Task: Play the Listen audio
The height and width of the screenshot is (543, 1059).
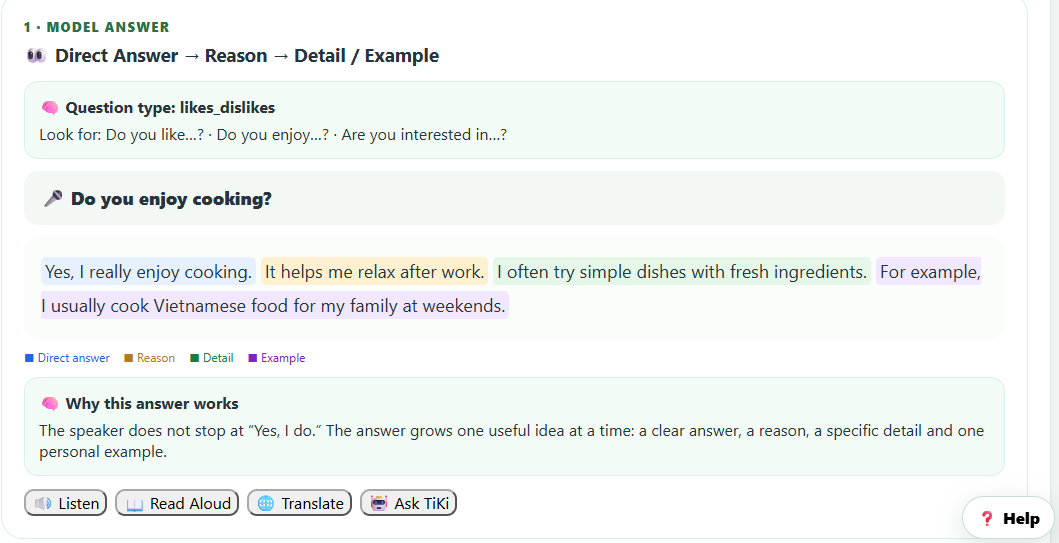Action: point(66,503)
